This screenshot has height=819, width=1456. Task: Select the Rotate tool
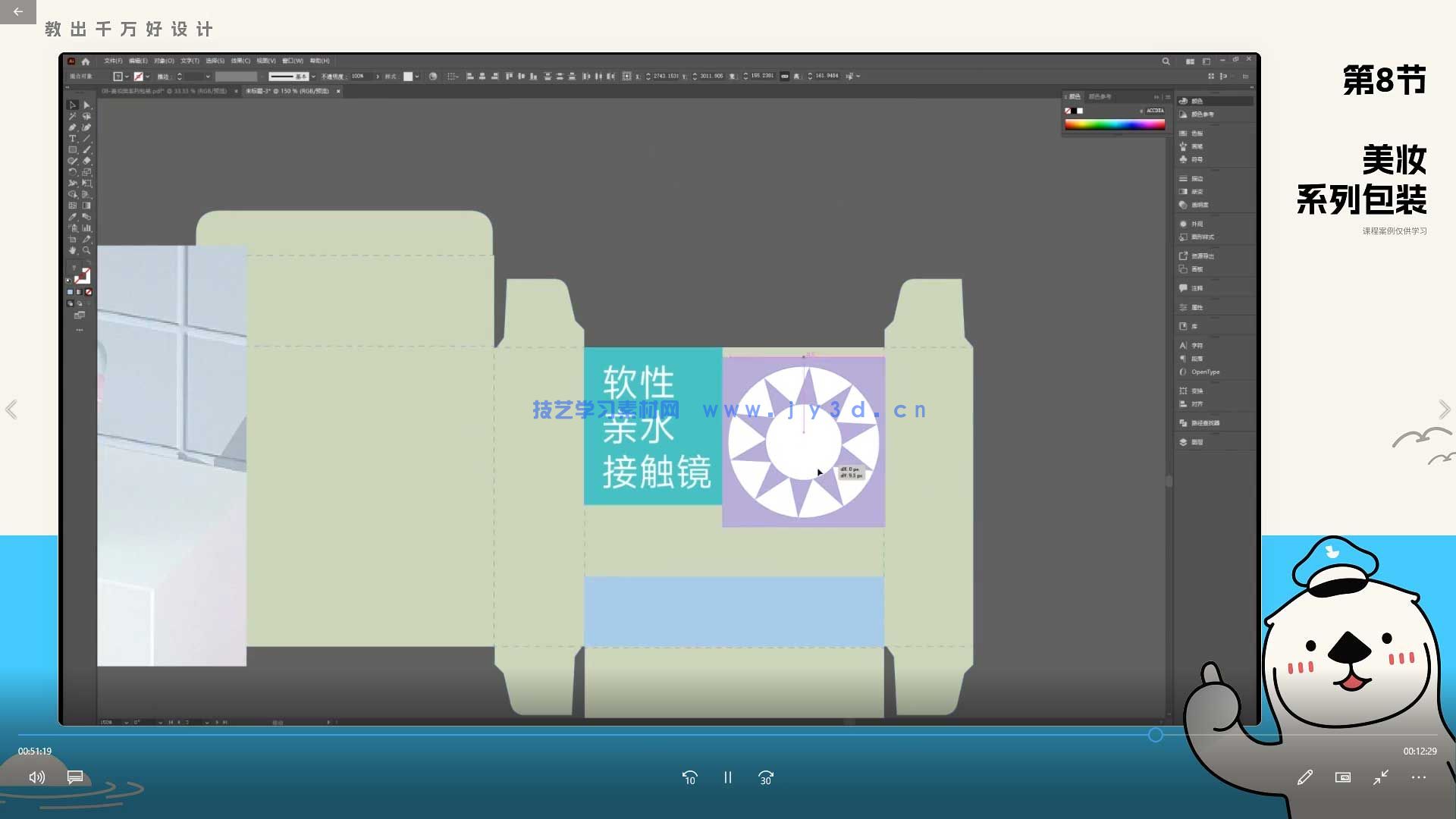click(x=73, y=172)
